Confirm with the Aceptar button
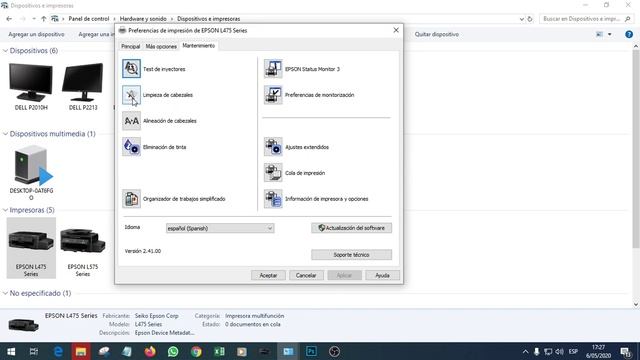 (268, 275)
